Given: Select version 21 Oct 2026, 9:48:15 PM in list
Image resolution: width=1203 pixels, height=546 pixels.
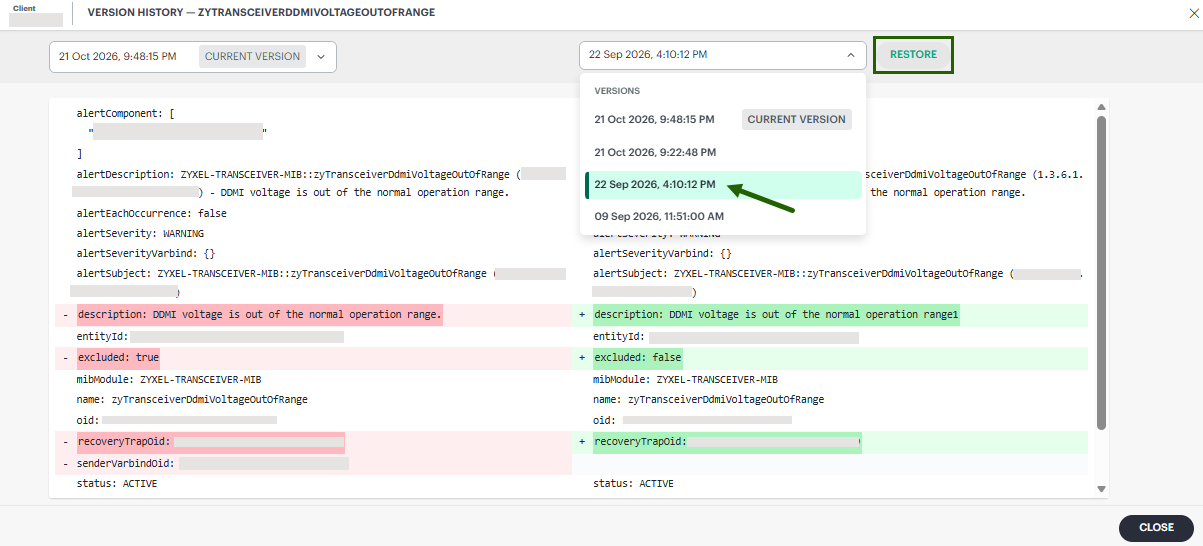Looking at the screenshot, I should [x=722, y=119].
